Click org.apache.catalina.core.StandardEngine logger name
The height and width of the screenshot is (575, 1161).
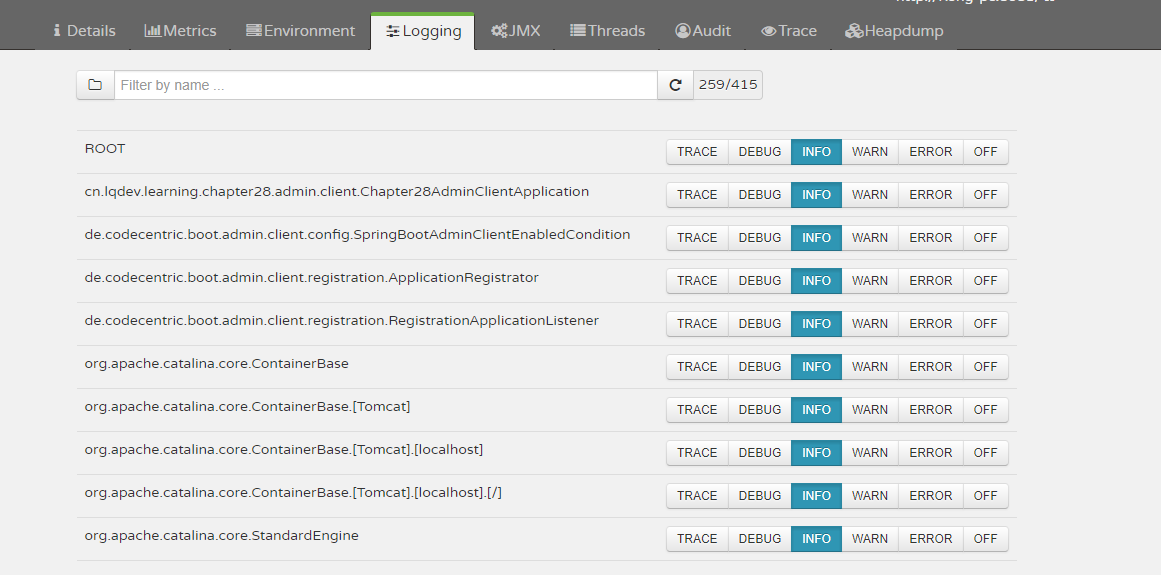221,535
